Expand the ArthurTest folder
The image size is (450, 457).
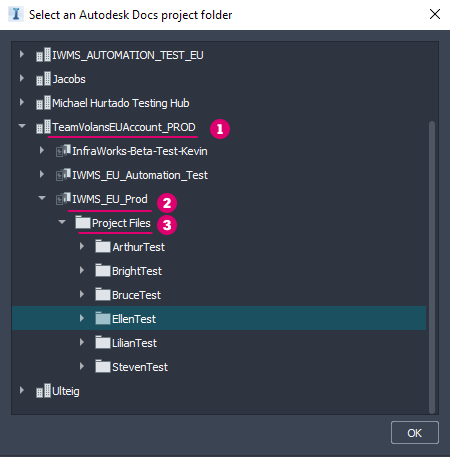(82, 246)
